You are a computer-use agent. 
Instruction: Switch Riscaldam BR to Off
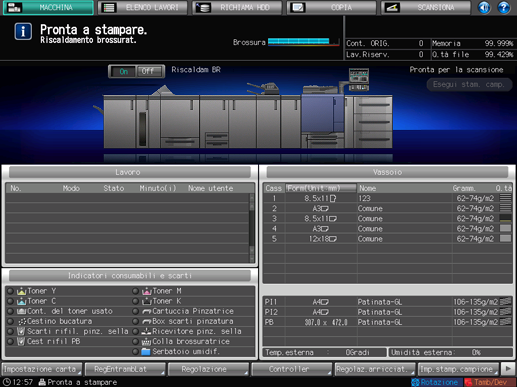pos(150,71)
